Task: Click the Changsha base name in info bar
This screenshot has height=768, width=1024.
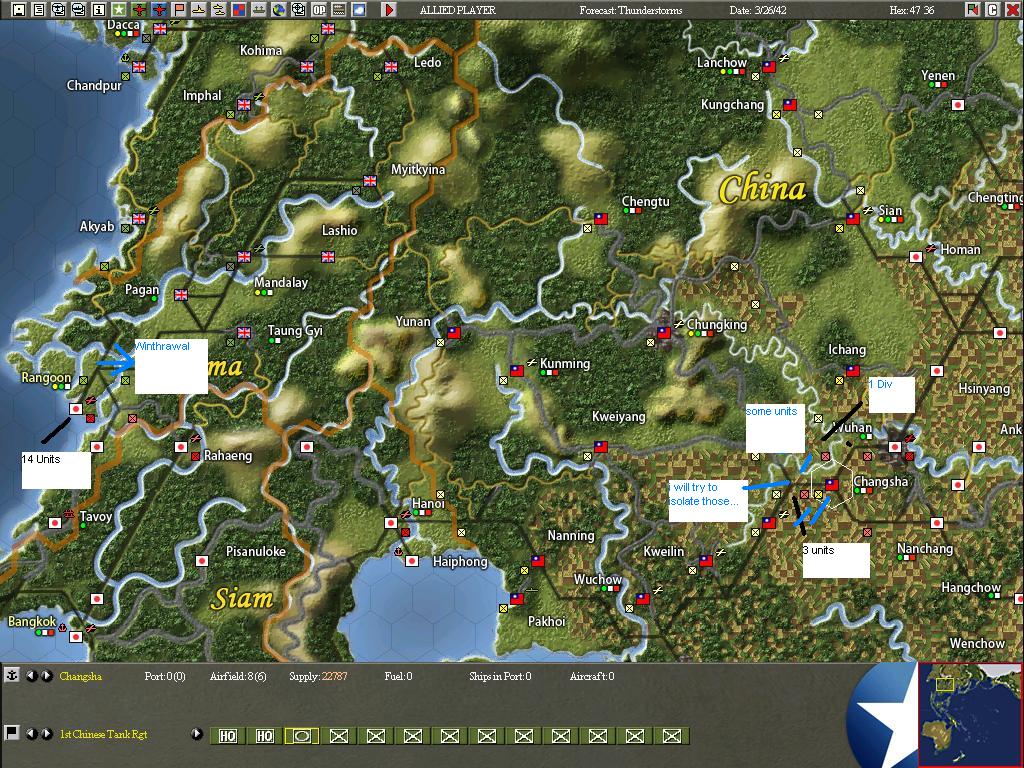Action: (x=80, y=676)
